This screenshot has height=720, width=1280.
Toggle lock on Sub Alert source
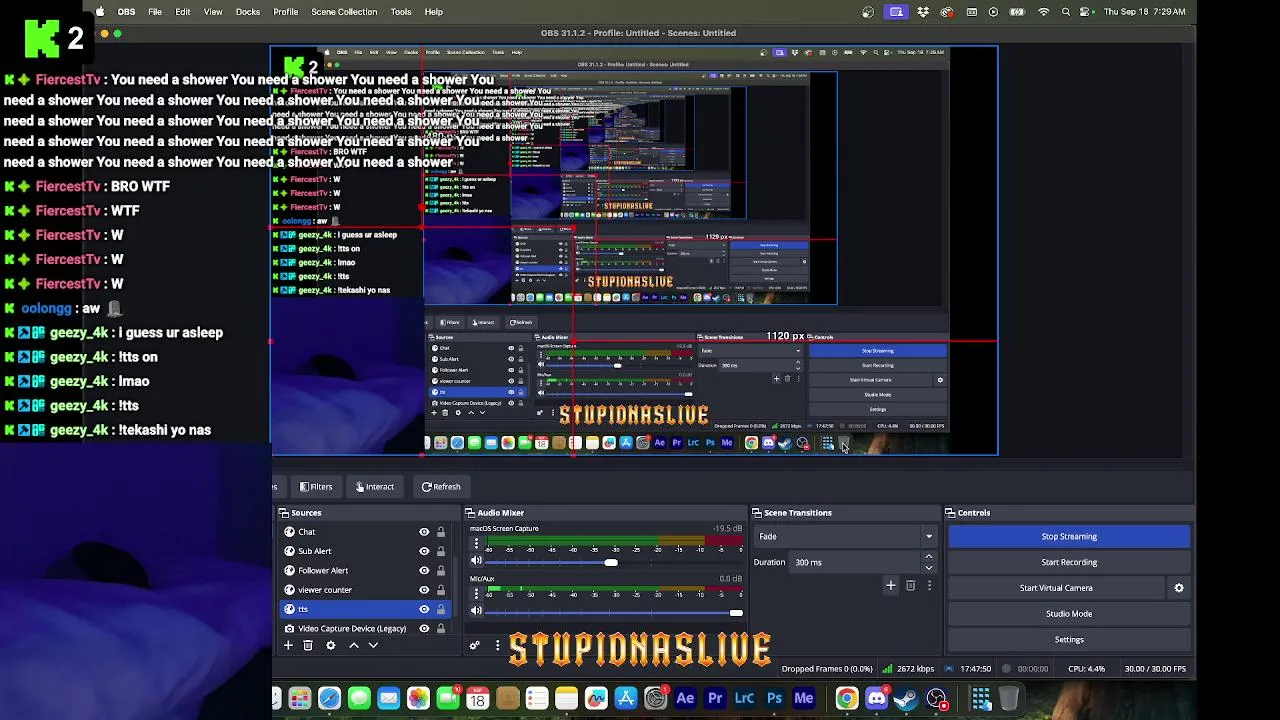click(440, 551)
